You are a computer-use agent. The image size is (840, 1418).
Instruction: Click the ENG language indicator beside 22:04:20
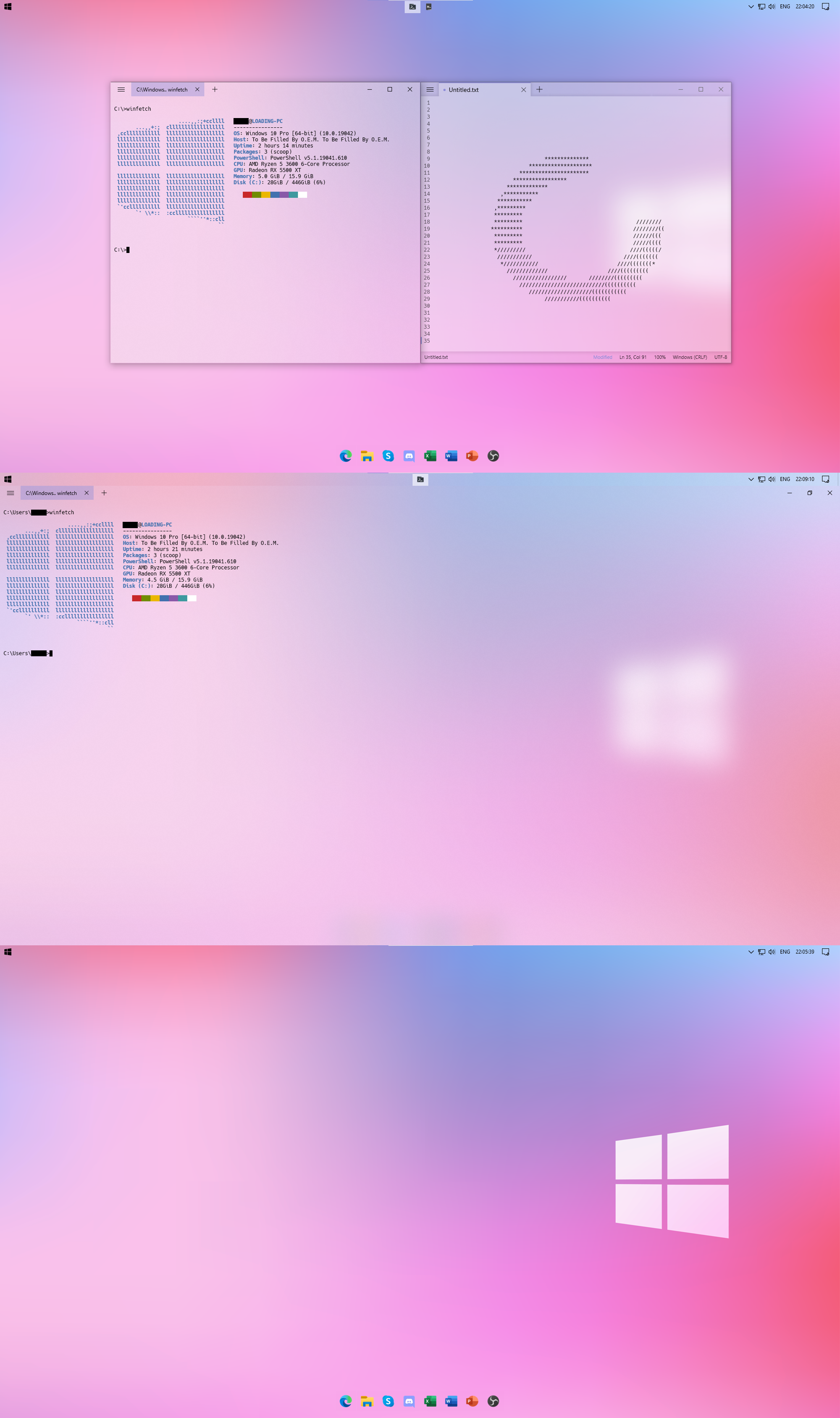(785, 7)
